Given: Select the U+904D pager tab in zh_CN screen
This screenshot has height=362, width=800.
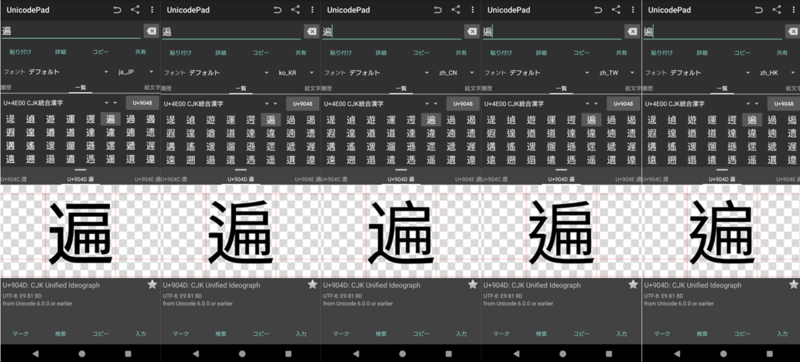Looking at the screenshot, I should tap(401, 179).
